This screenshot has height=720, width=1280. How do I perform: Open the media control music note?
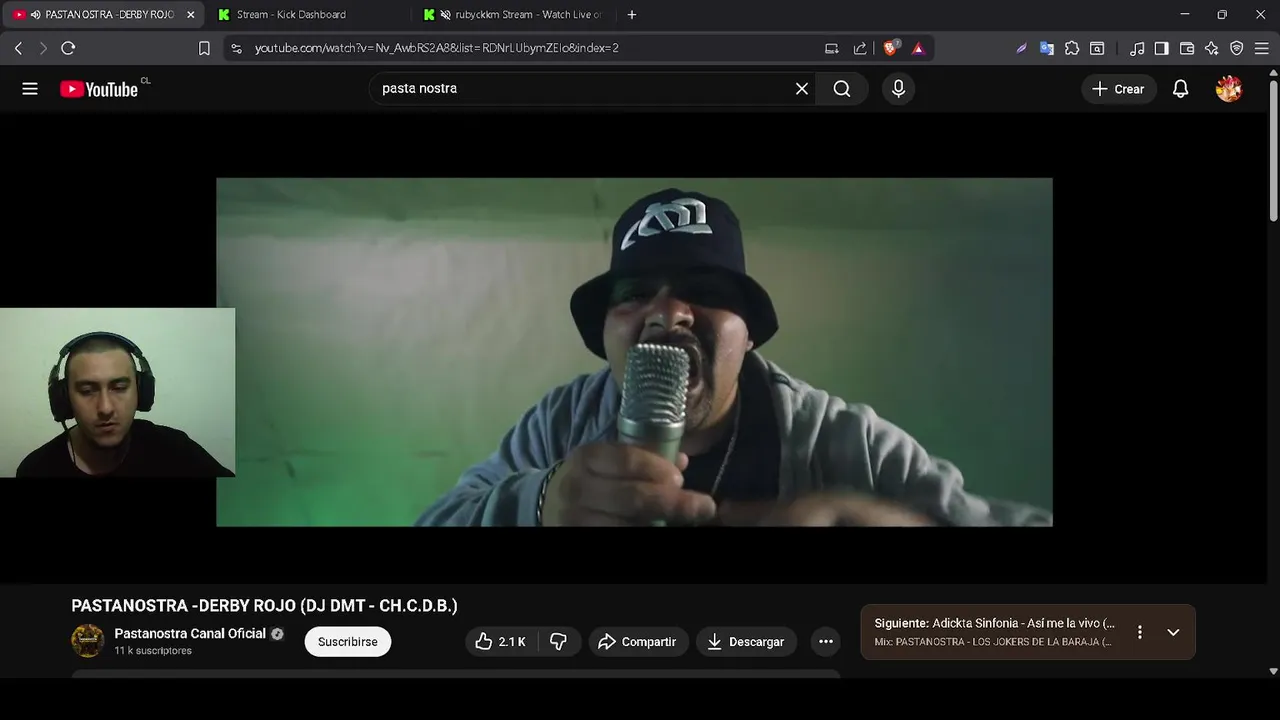click(1137, 48)
